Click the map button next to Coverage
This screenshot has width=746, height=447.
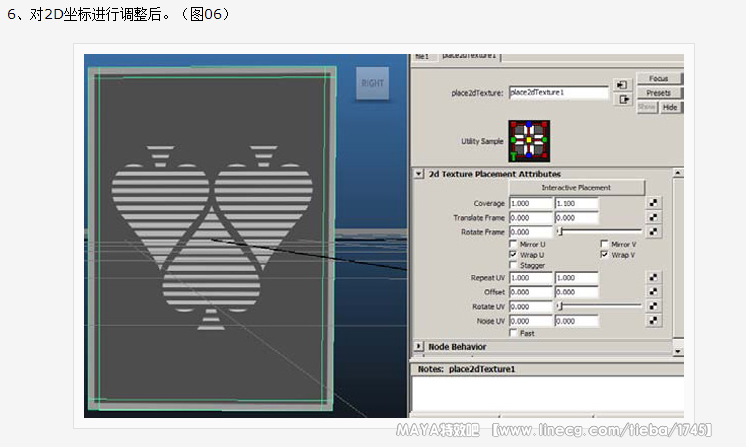click(x=653, y=203)
